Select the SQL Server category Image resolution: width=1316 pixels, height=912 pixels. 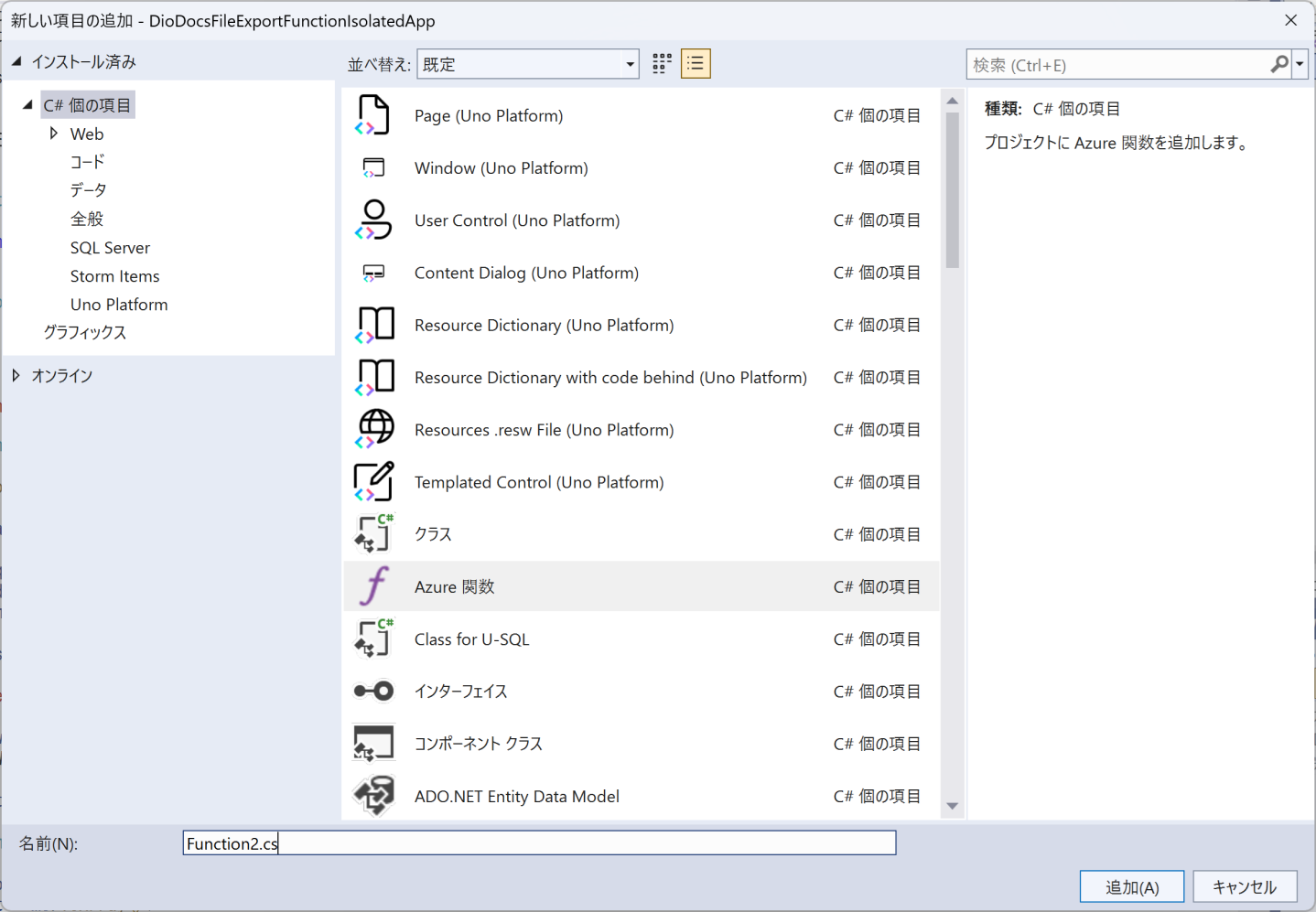click(x=110, y=247)
